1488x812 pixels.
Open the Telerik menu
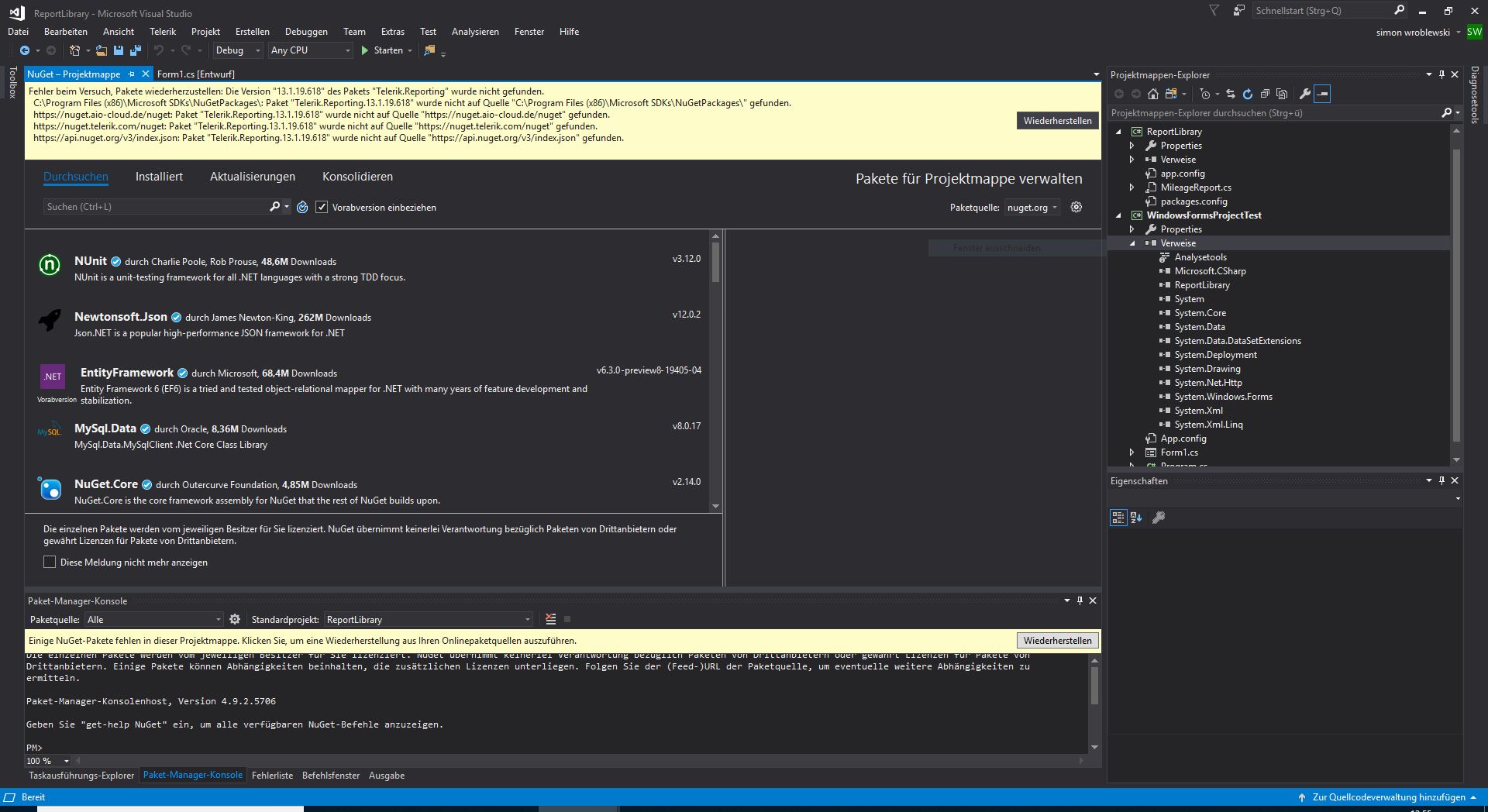pos(163,32)
